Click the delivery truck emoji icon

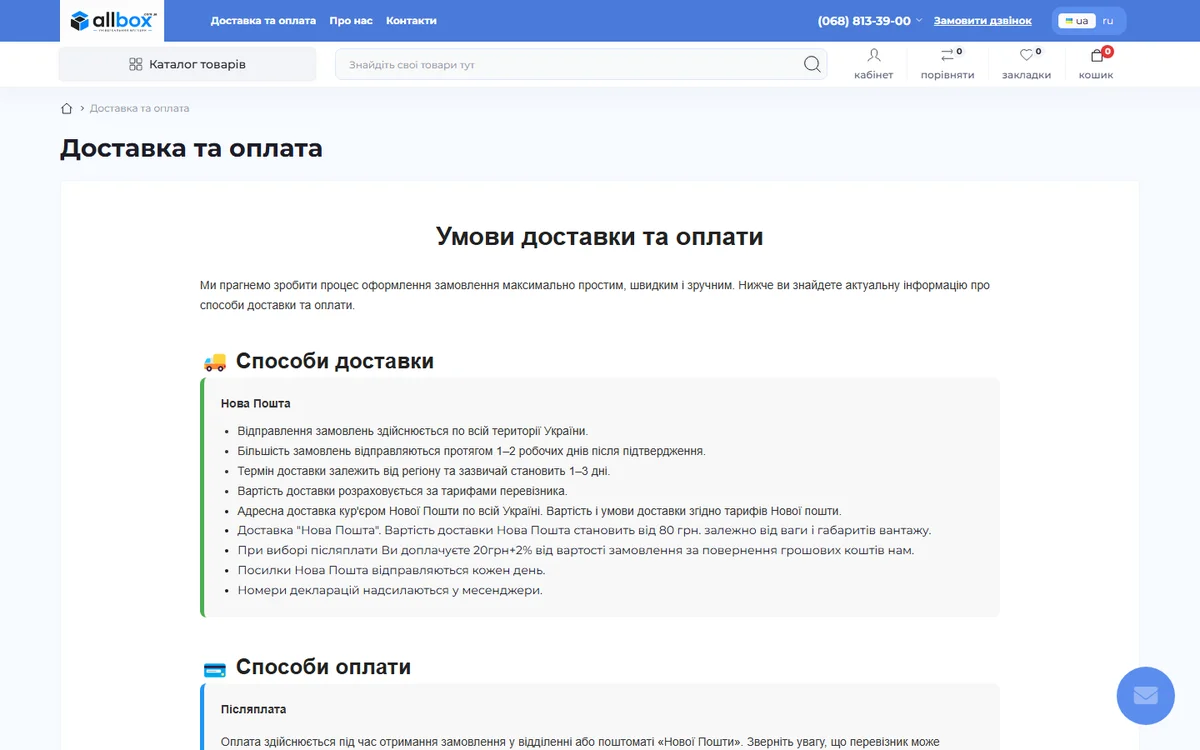tap(215, 362)
